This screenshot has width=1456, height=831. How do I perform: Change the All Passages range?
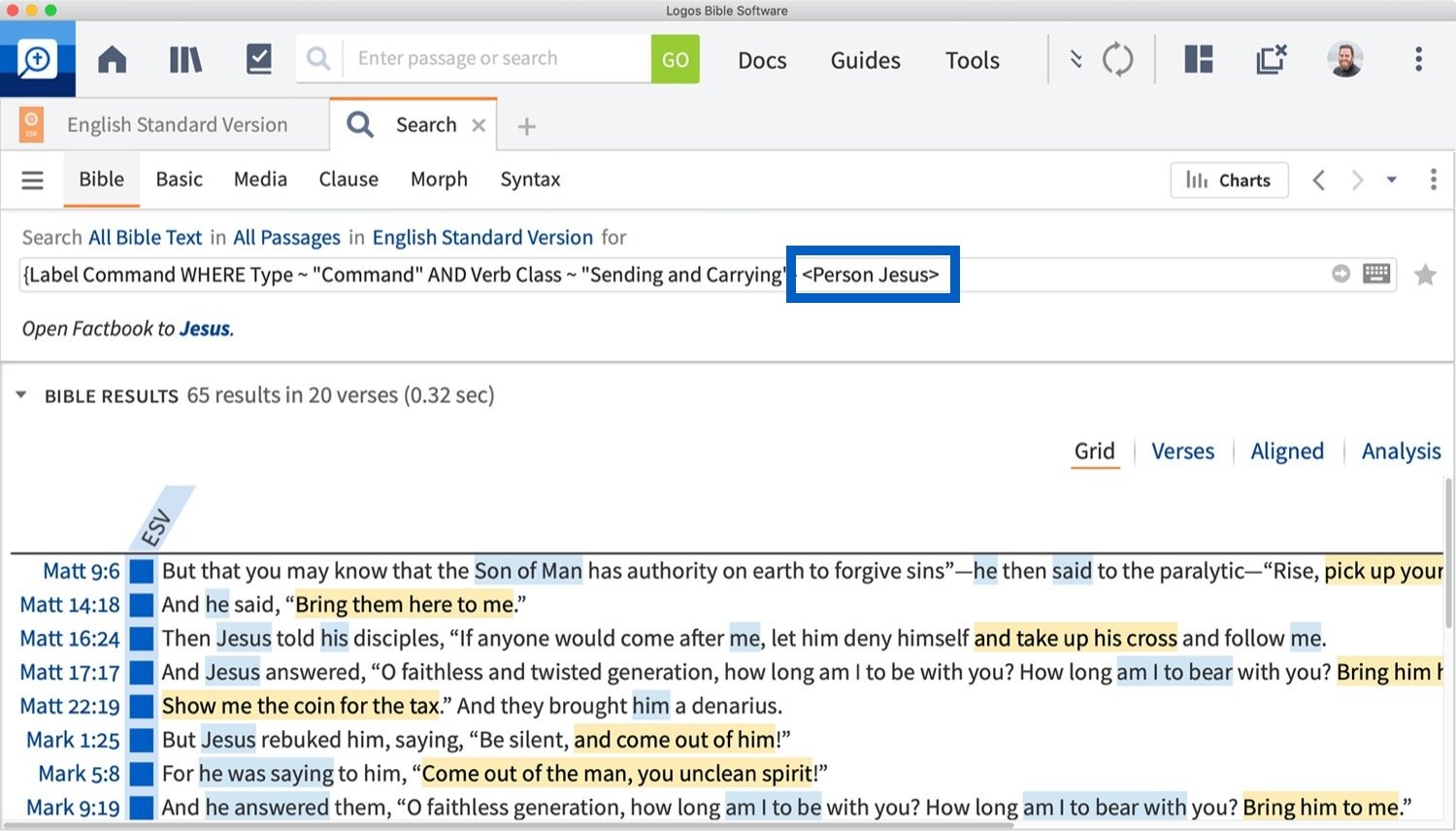pos(287,238)
